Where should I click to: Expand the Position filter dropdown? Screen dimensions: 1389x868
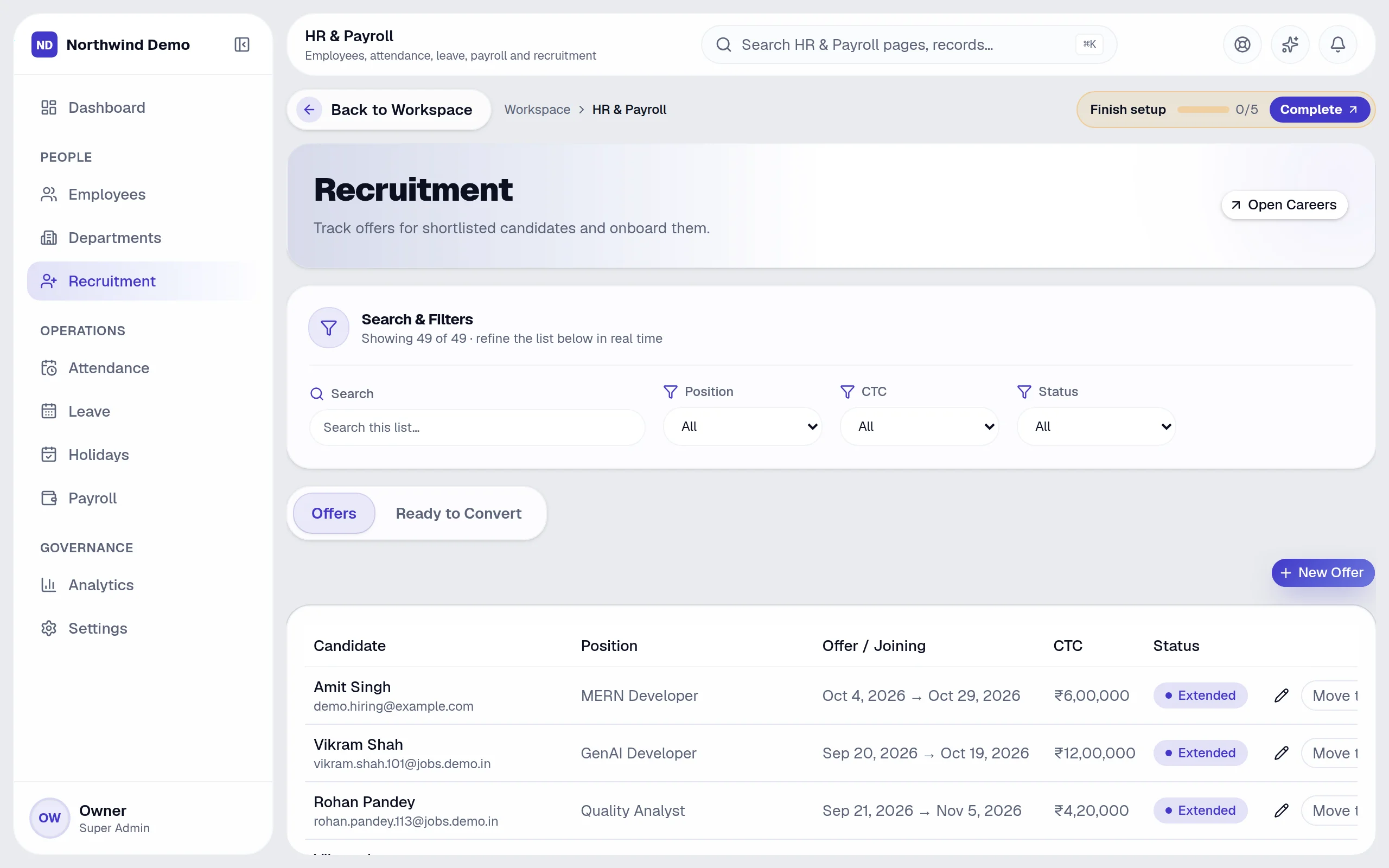coord(743,426)
